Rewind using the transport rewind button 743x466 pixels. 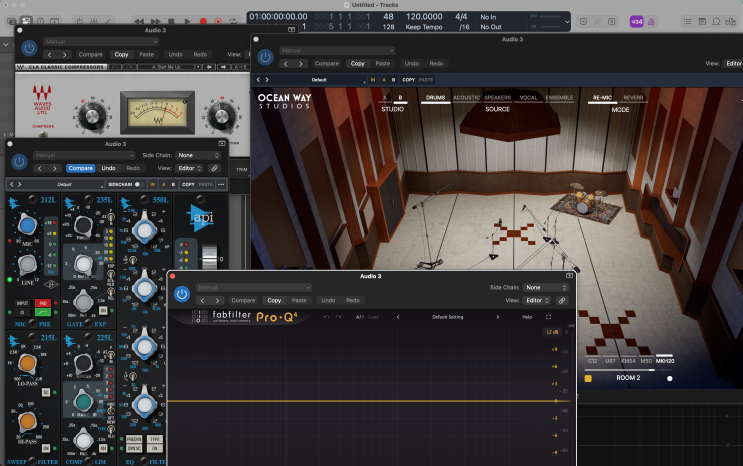click(139, 21)
